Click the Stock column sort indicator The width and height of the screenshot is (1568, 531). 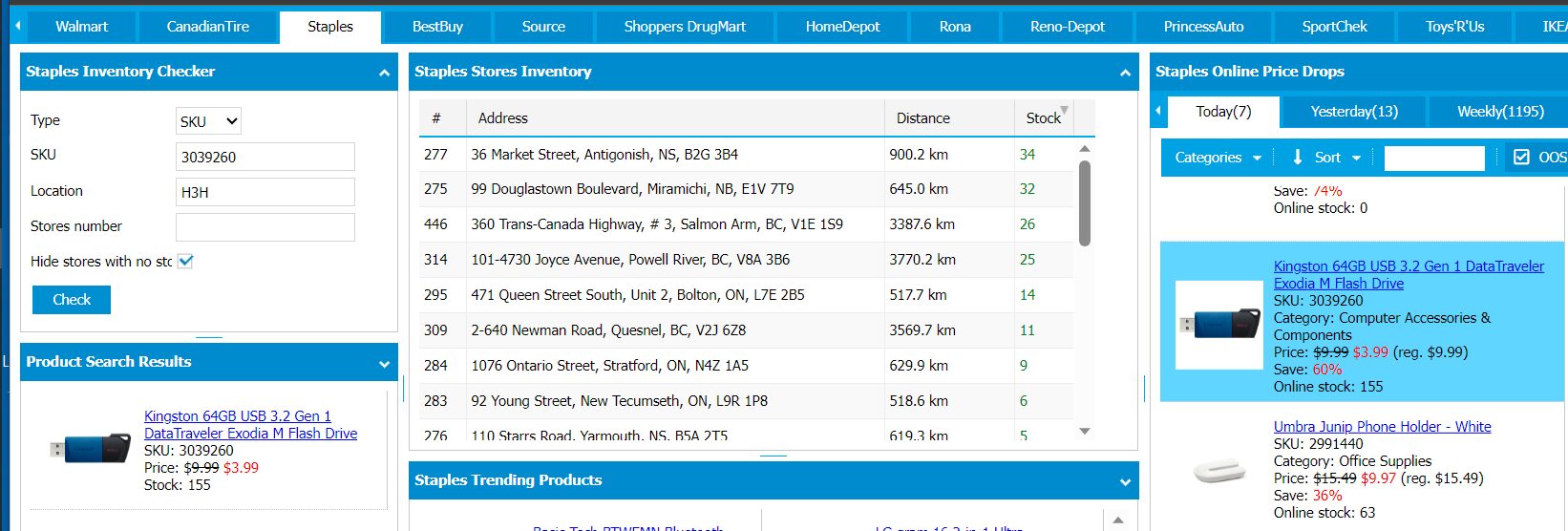(x=1064, y=110)
